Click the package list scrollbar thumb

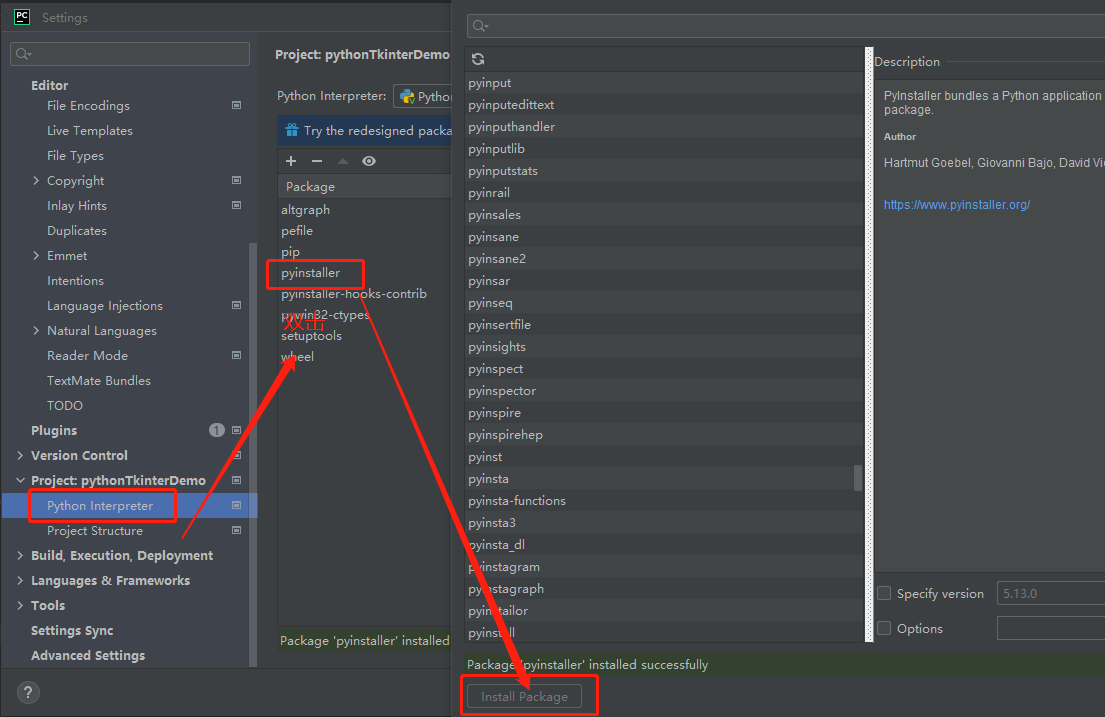click(x=858, y=477)
